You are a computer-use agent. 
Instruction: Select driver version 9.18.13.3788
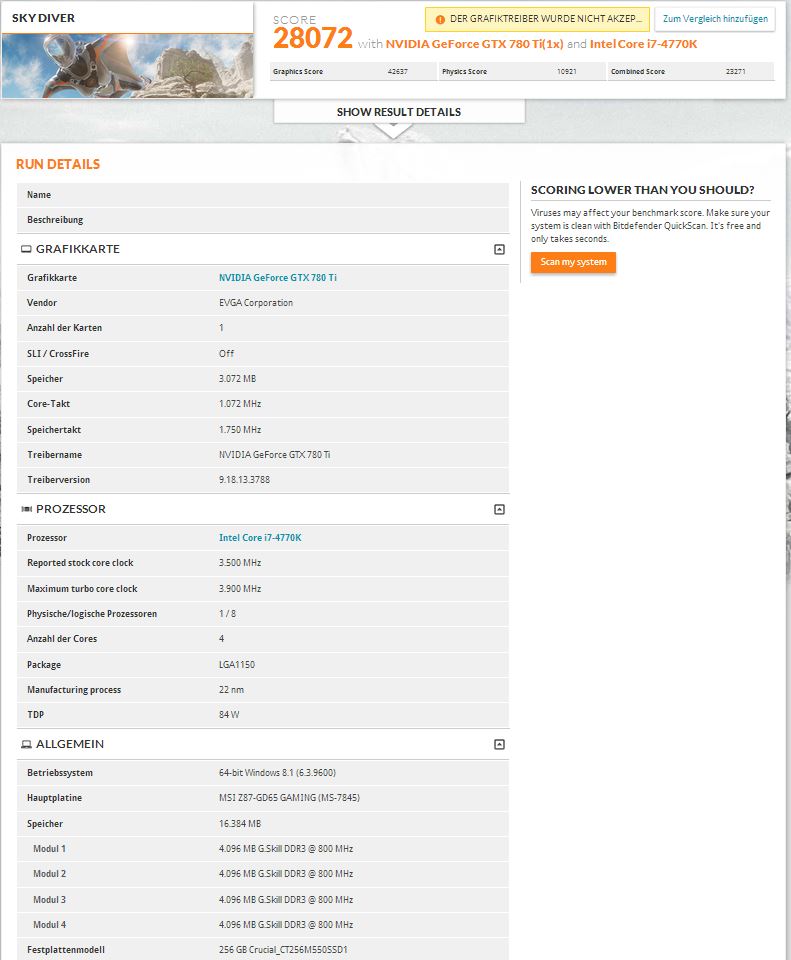tap(244, 479)
